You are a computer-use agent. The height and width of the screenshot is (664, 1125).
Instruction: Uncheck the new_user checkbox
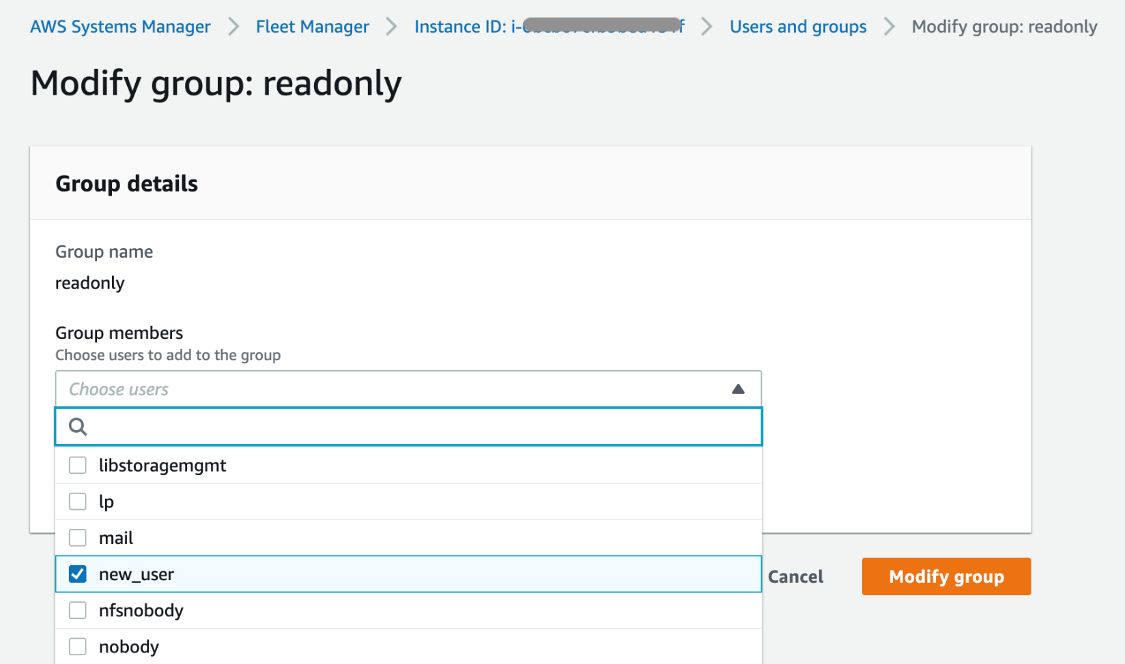click(x=77, y=573)
